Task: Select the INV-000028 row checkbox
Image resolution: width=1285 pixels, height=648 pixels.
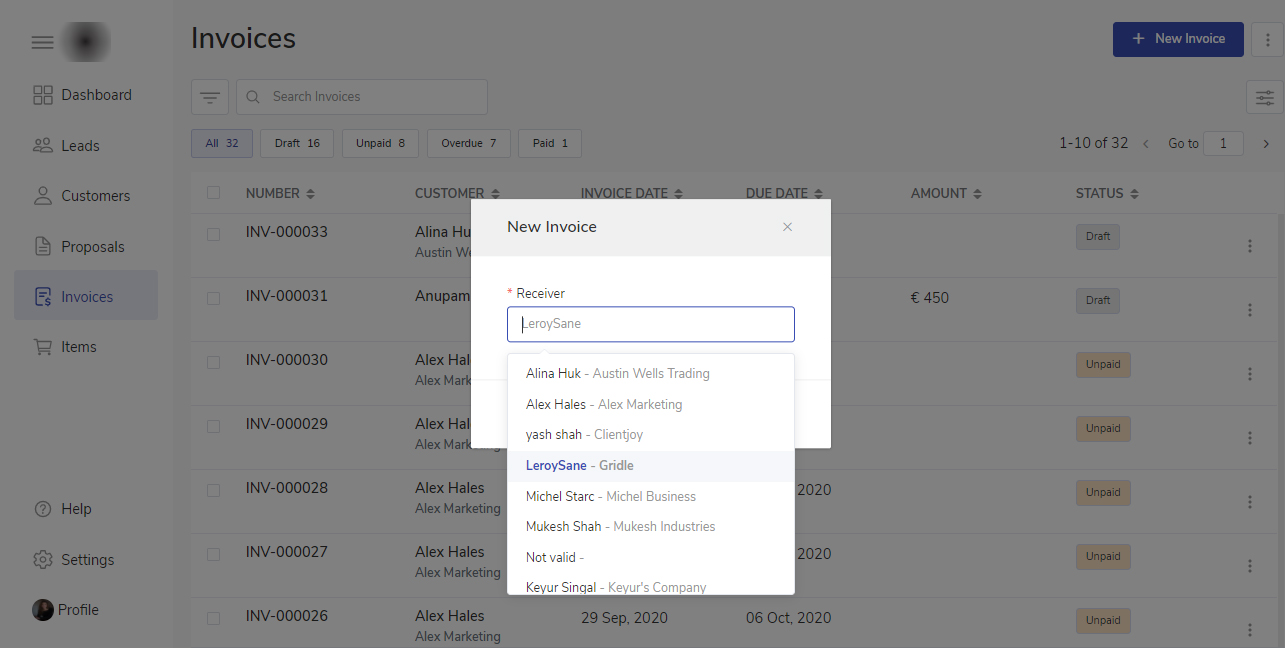Action: click(x=213, y=490)
